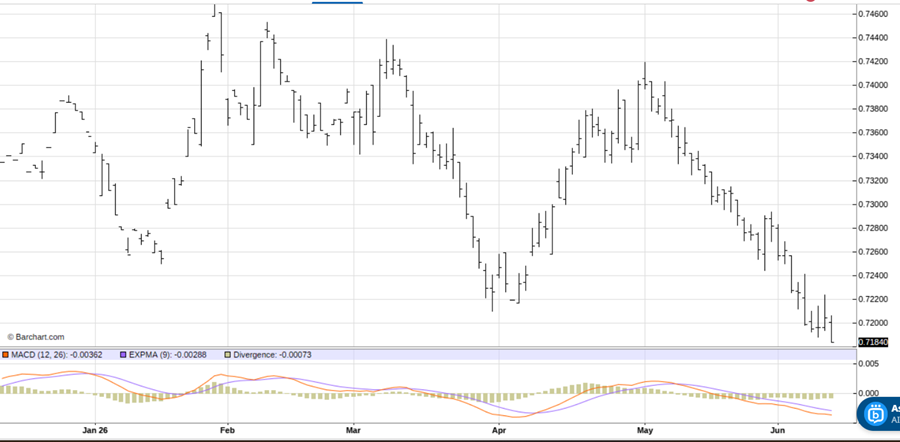The width and height of the screenshot is (900, 442).
Task: Click the 0.72400 price axis label
Action: pos(873,276)
